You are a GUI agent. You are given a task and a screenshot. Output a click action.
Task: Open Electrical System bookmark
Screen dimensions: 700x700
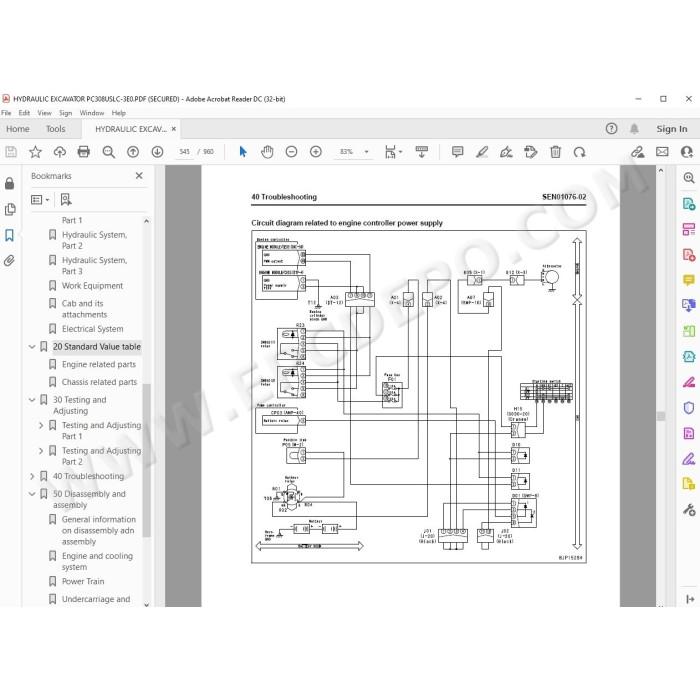tap(92, 329)
